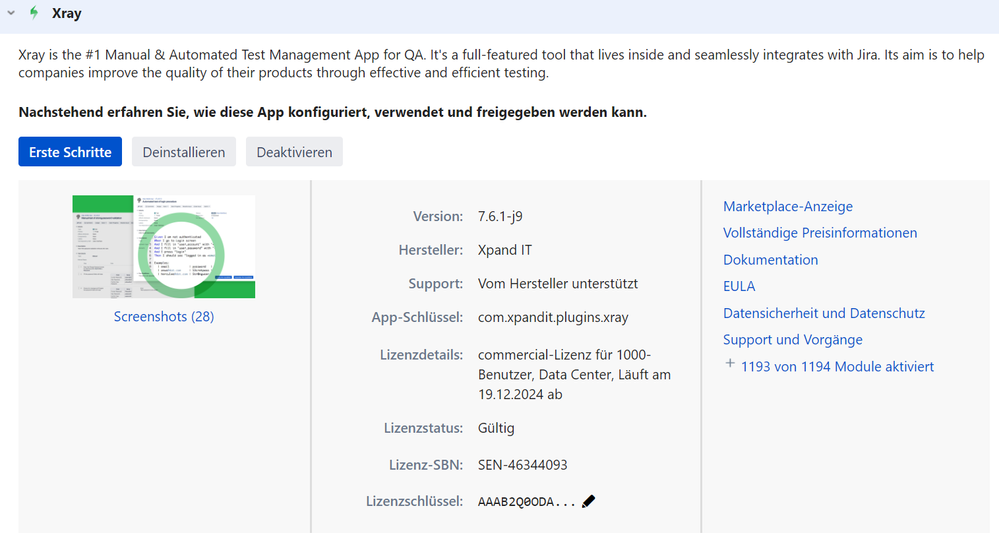Click the bold Nachstehend erfahren Sie heading
The width and height of the screenshot is (999, 547).
(333, 112)
